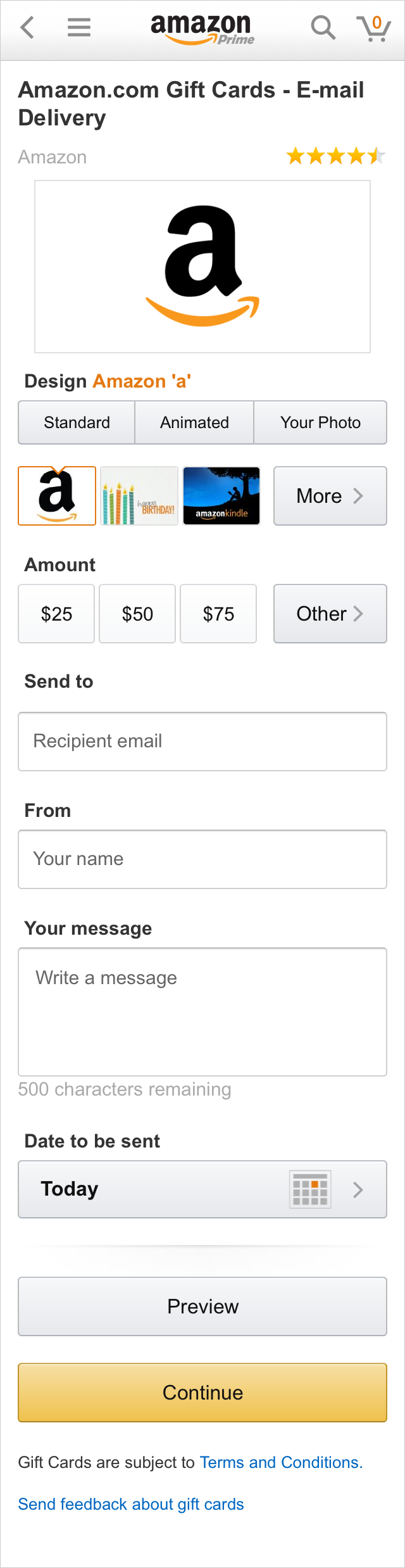
Task: Focus the Recipient email field
Action: (202, 742)
